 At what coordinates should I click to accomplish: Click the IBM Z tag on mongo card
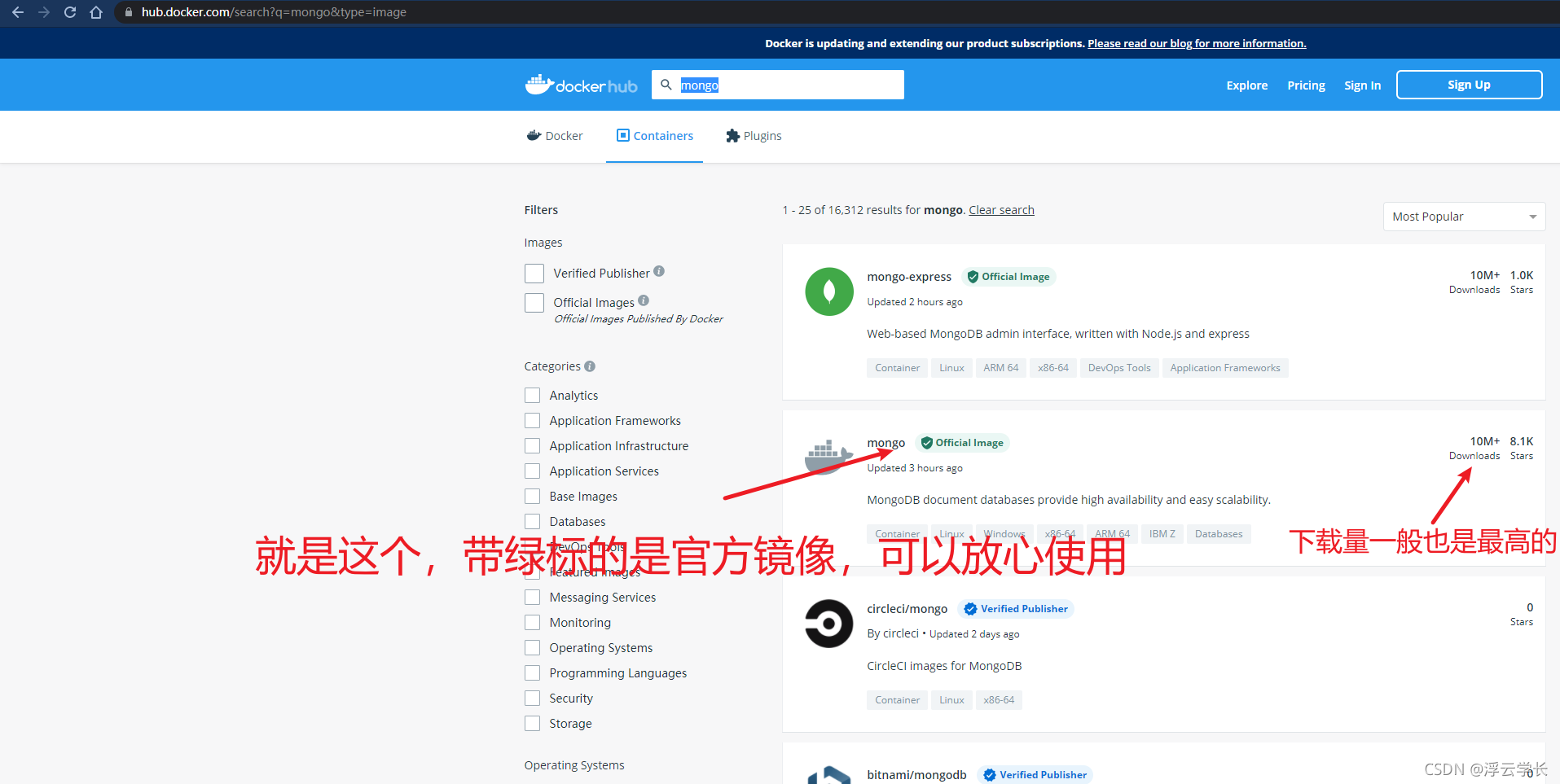pyautogui.click(x=1162, y=534)
